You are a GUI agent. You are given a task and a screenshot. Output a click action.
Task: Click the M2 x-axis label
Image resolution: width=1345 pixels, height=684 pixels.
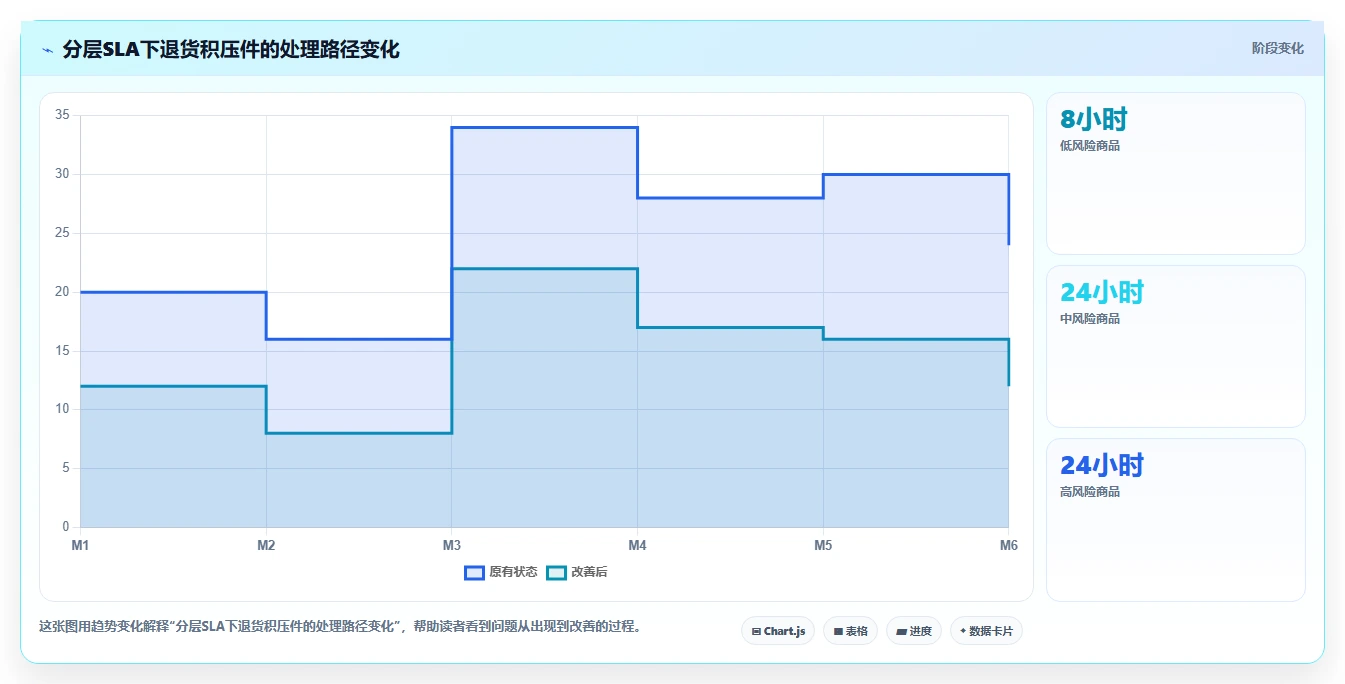266,545
